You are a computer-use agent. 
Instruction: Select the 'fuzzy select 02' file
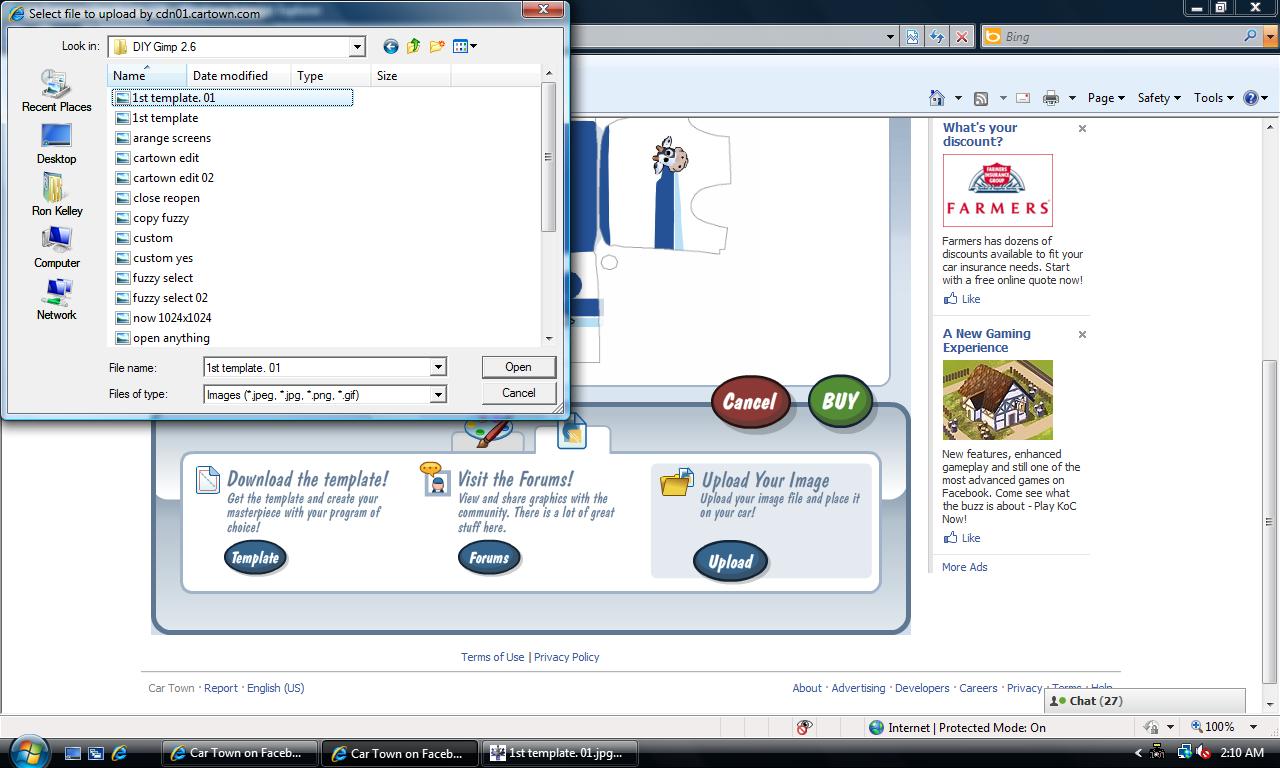pyautogui.click(x=170, y=298)
